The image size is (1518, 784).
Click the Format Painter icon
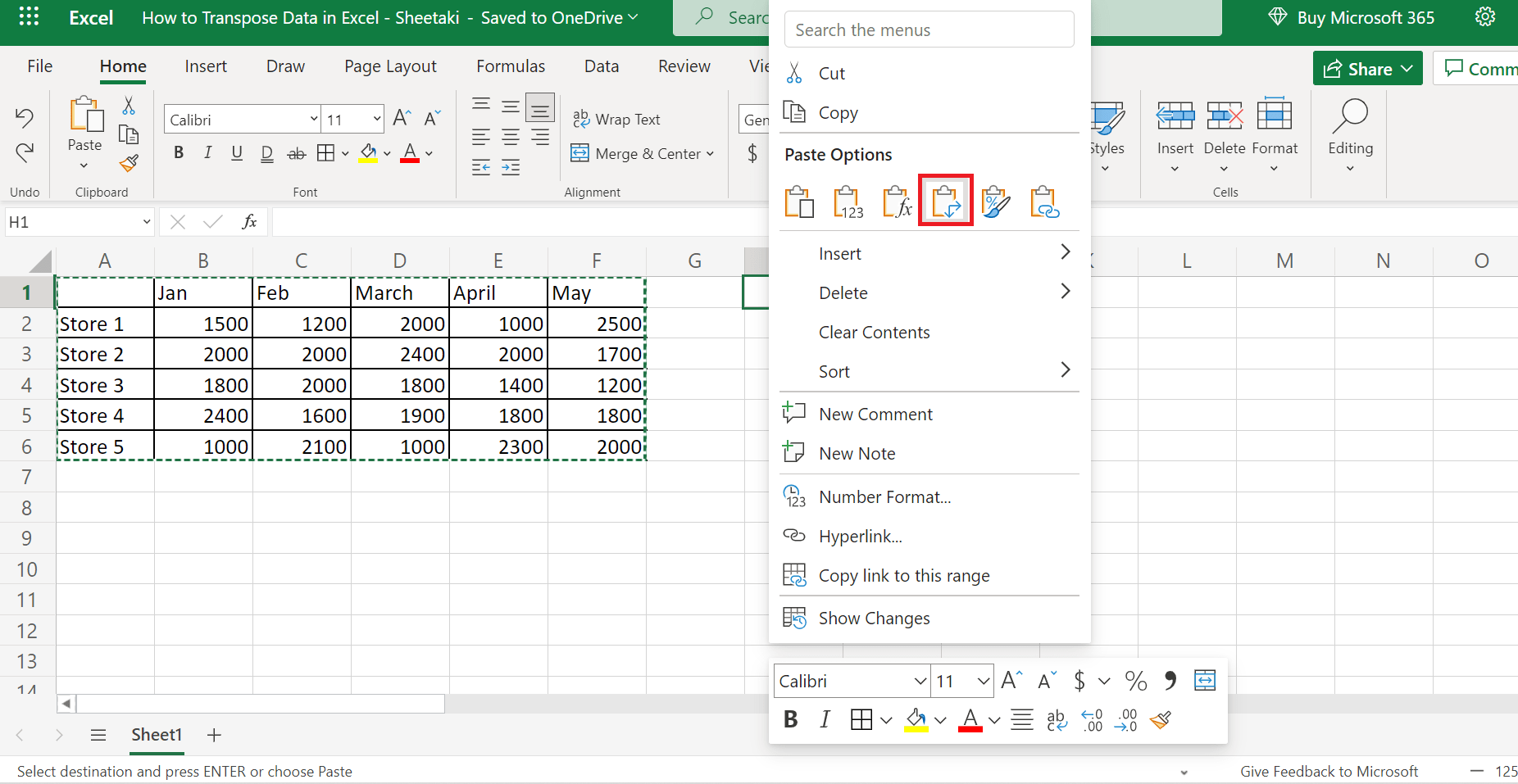point(129,164)
